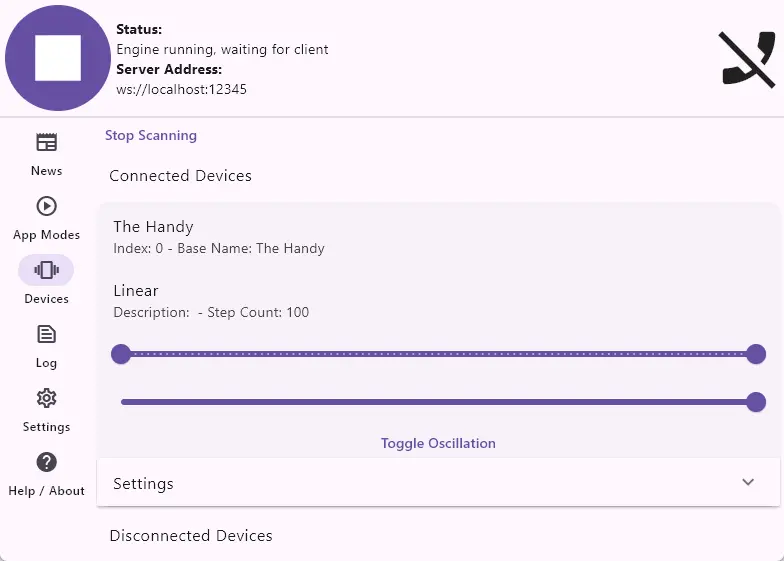Expand the device Settings chevron

748,482
